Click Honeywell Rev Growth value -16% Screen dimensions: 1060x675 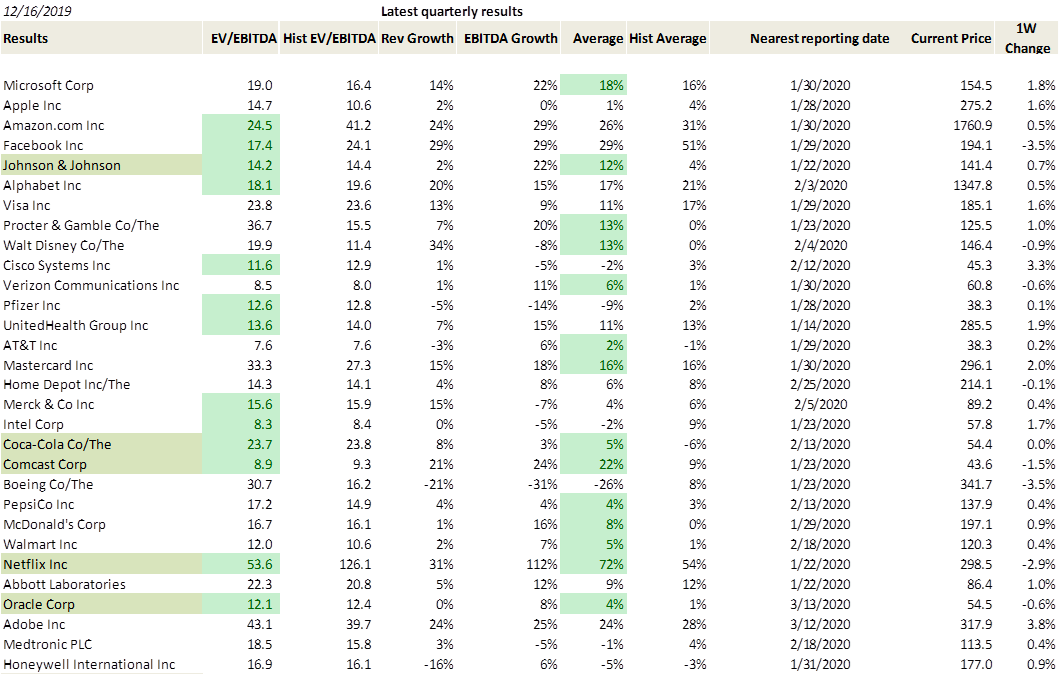point(438,664)
